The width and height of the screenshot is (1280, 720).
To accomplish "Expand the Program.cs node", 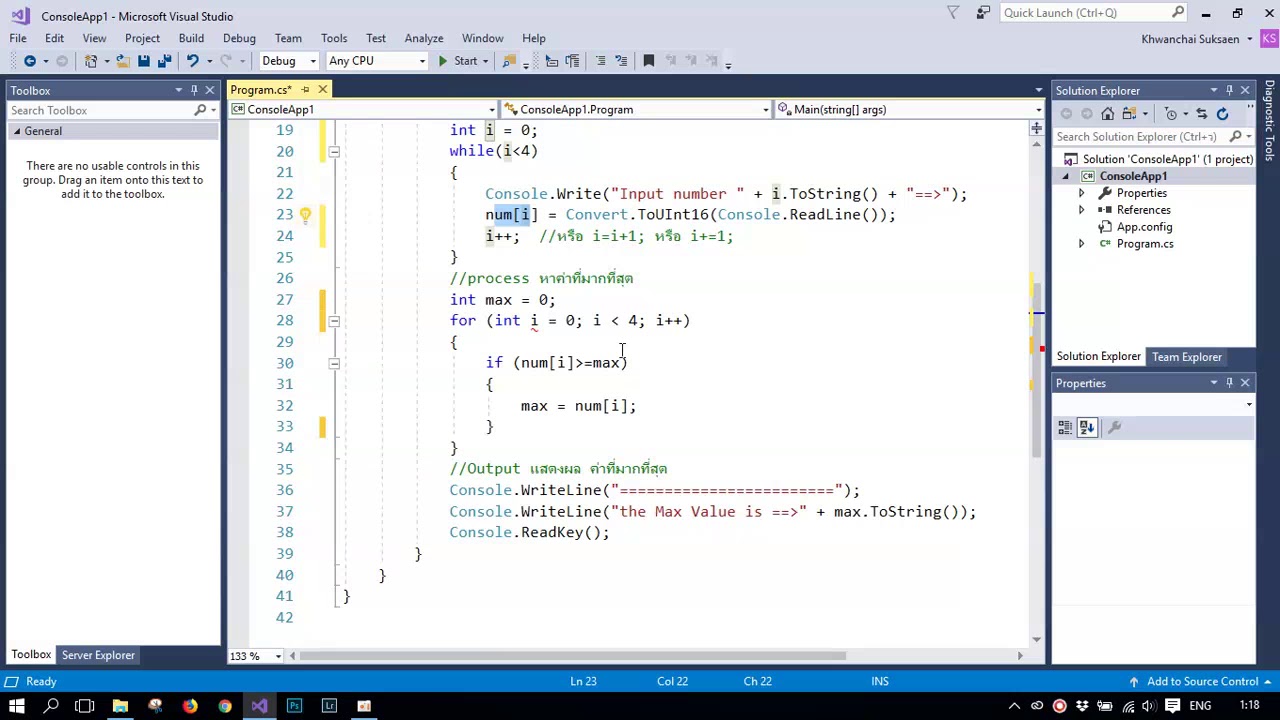I will 1081,244.
